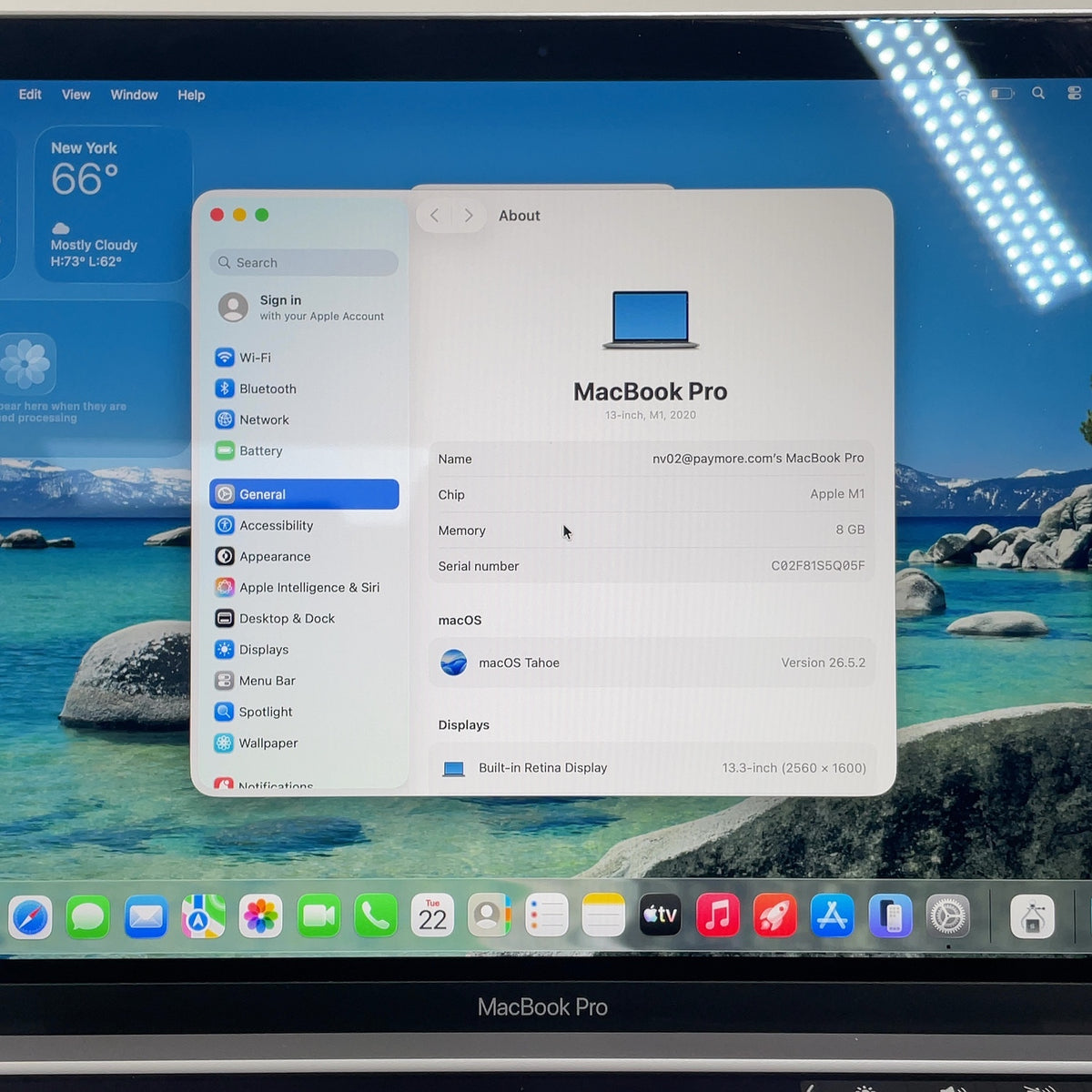Open the installer icon right of the Dock divider

pyautogui.click(x=1033, y=916)
